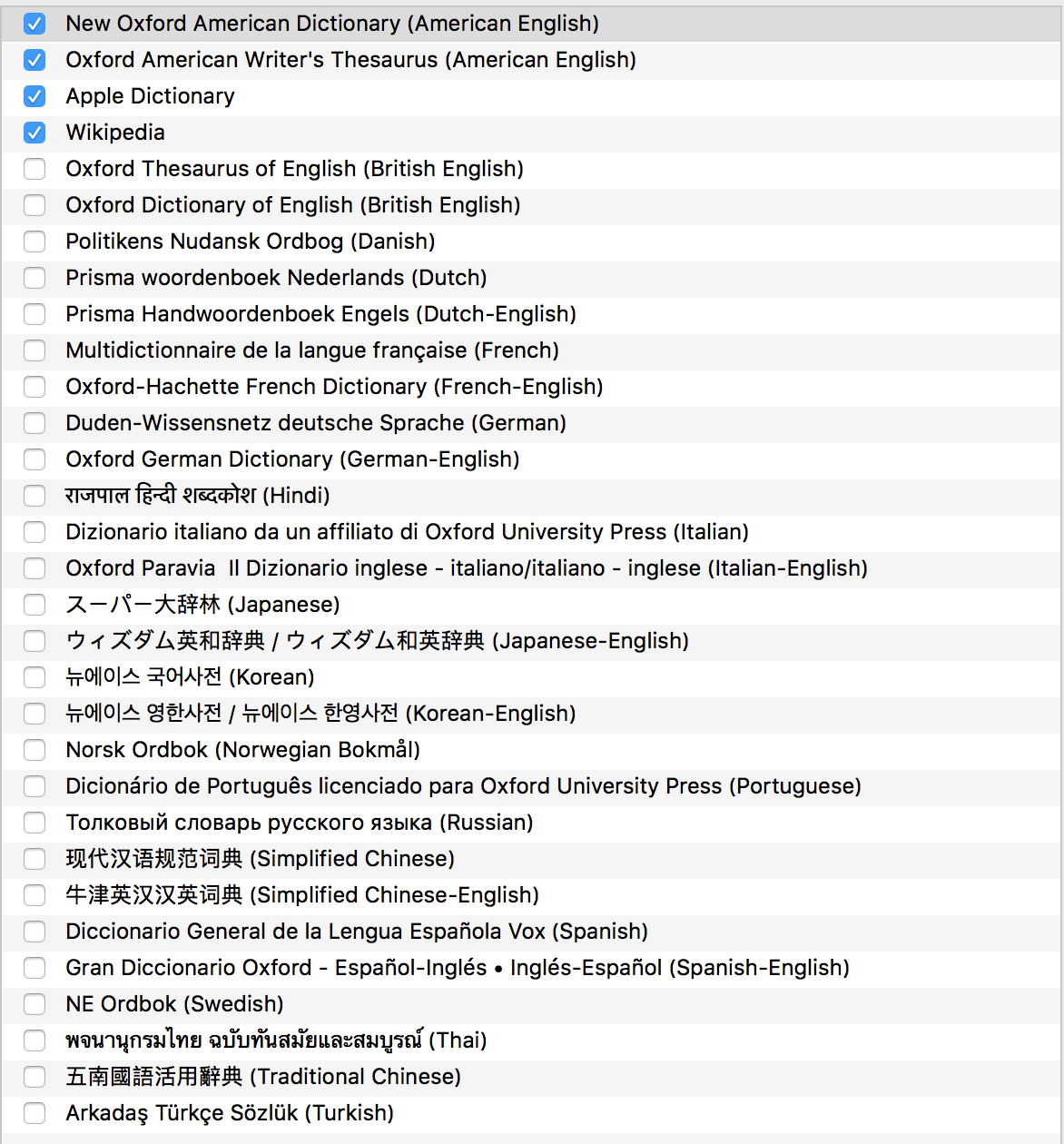1064x1144 pixels.
Task: Uncheck the Wikipedia source checkbox
Action: click(34, 133)
